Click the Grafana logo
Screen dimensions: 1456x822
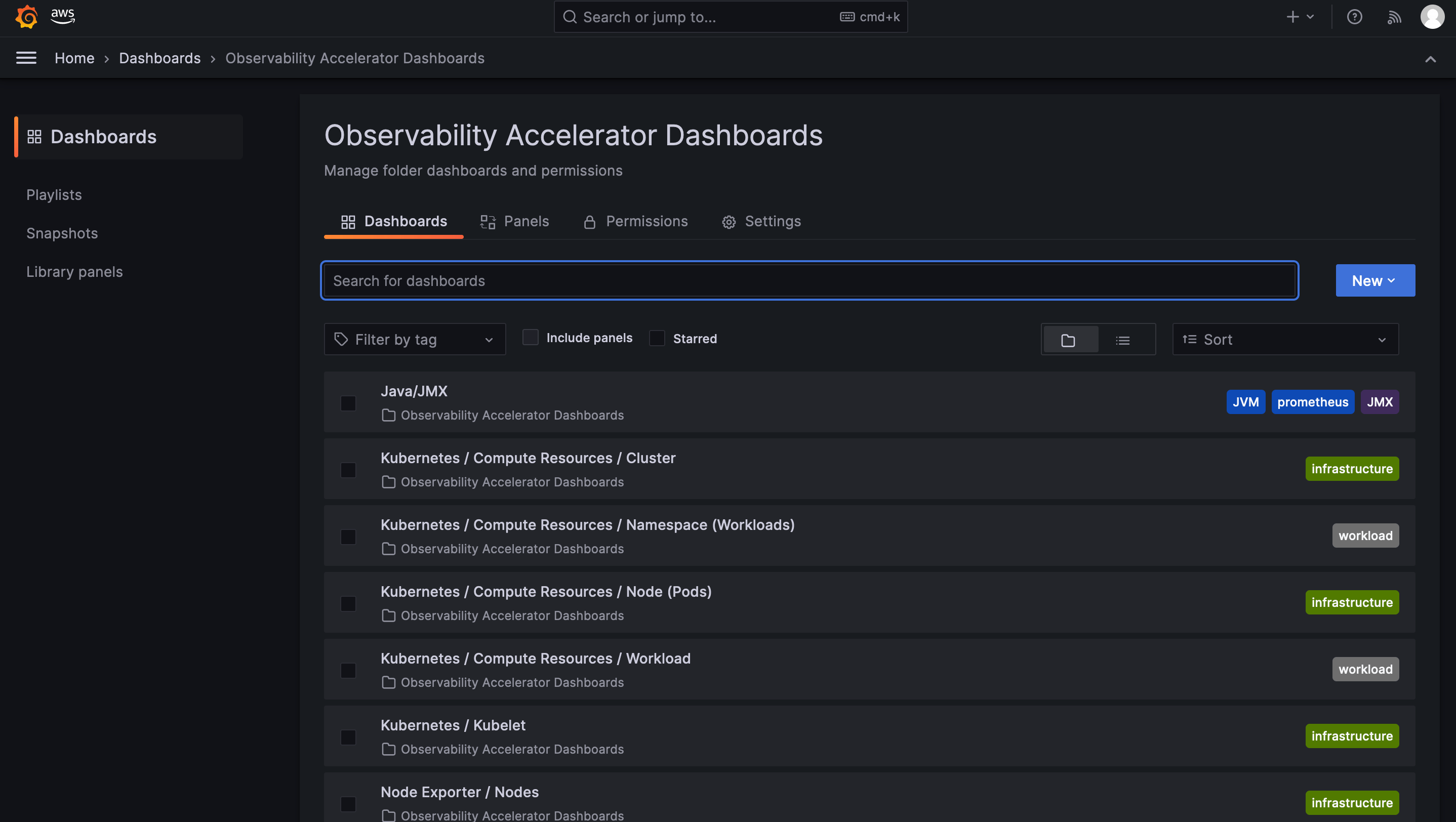26,16
